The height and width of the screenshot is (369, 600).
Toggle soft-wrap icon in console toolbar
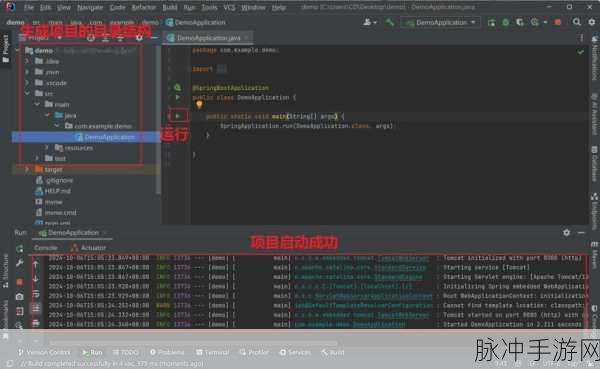tap(36, 294)
